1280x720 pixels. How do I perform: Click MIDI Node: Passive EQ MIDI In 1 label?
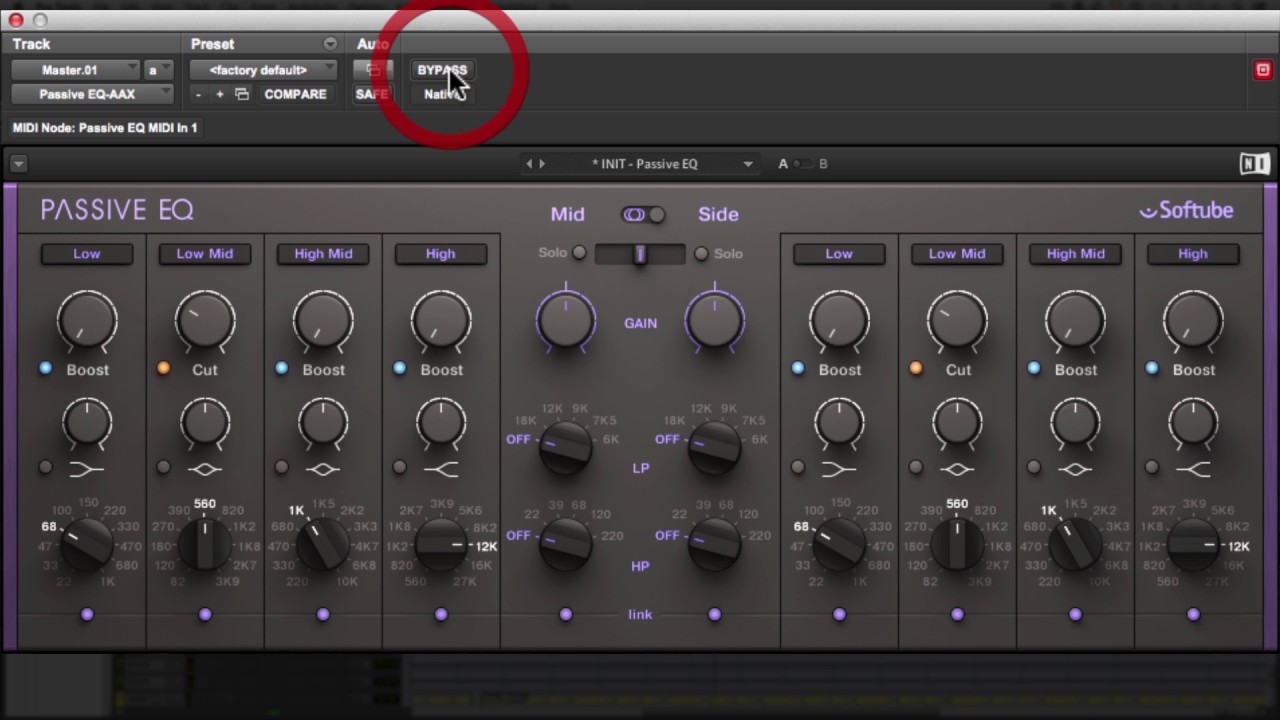[x=105, y=128]
